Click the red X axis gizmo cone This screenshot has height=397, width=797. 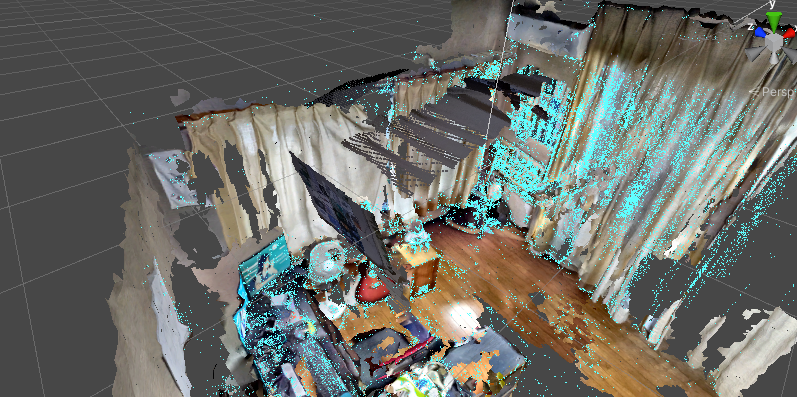789,34
